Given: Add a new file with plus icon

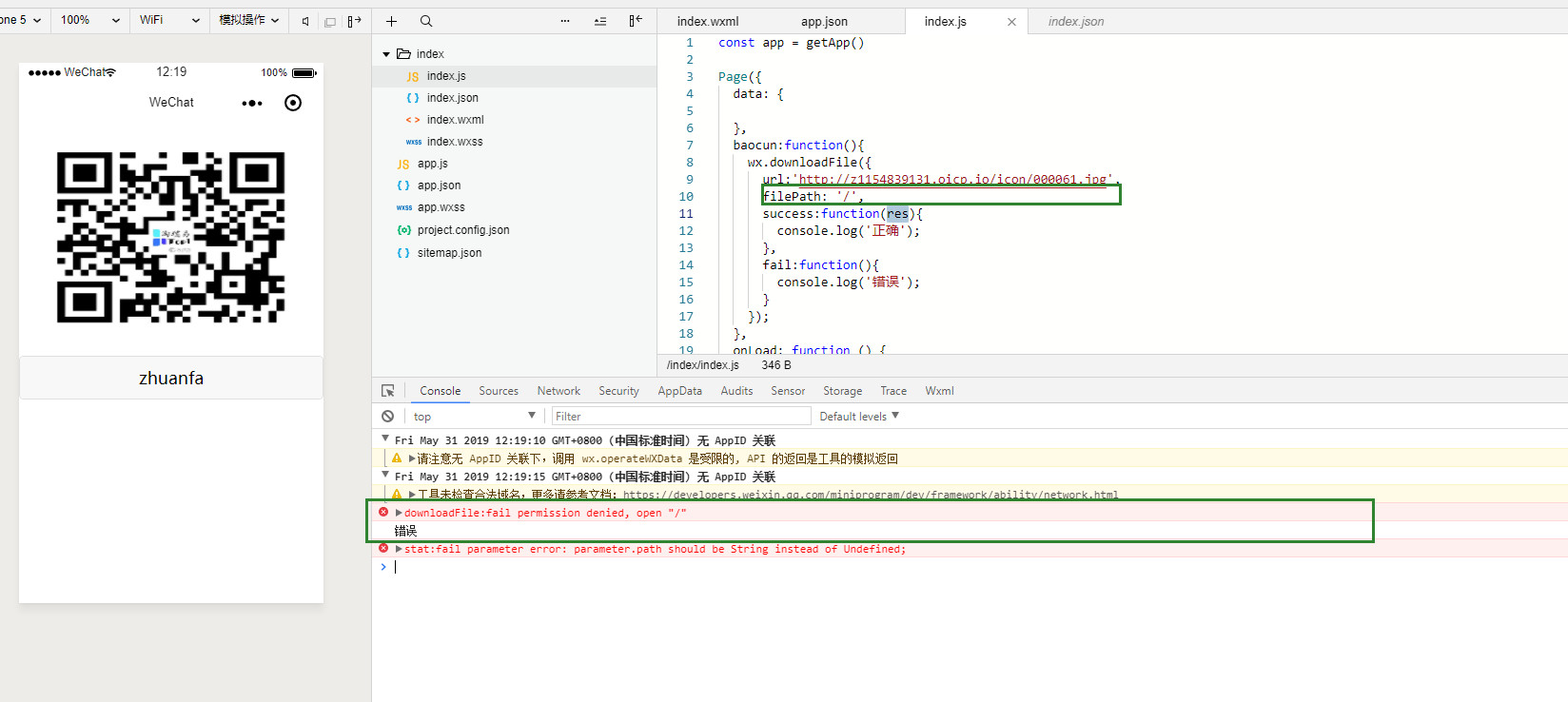Looking at the screenshot, I should [x=391, y=21].
